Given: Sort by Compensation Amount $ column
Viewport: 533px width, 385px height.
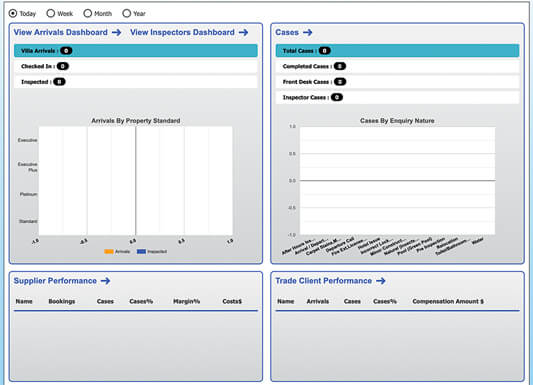Looking at the screenshot, I should [448, 301].
